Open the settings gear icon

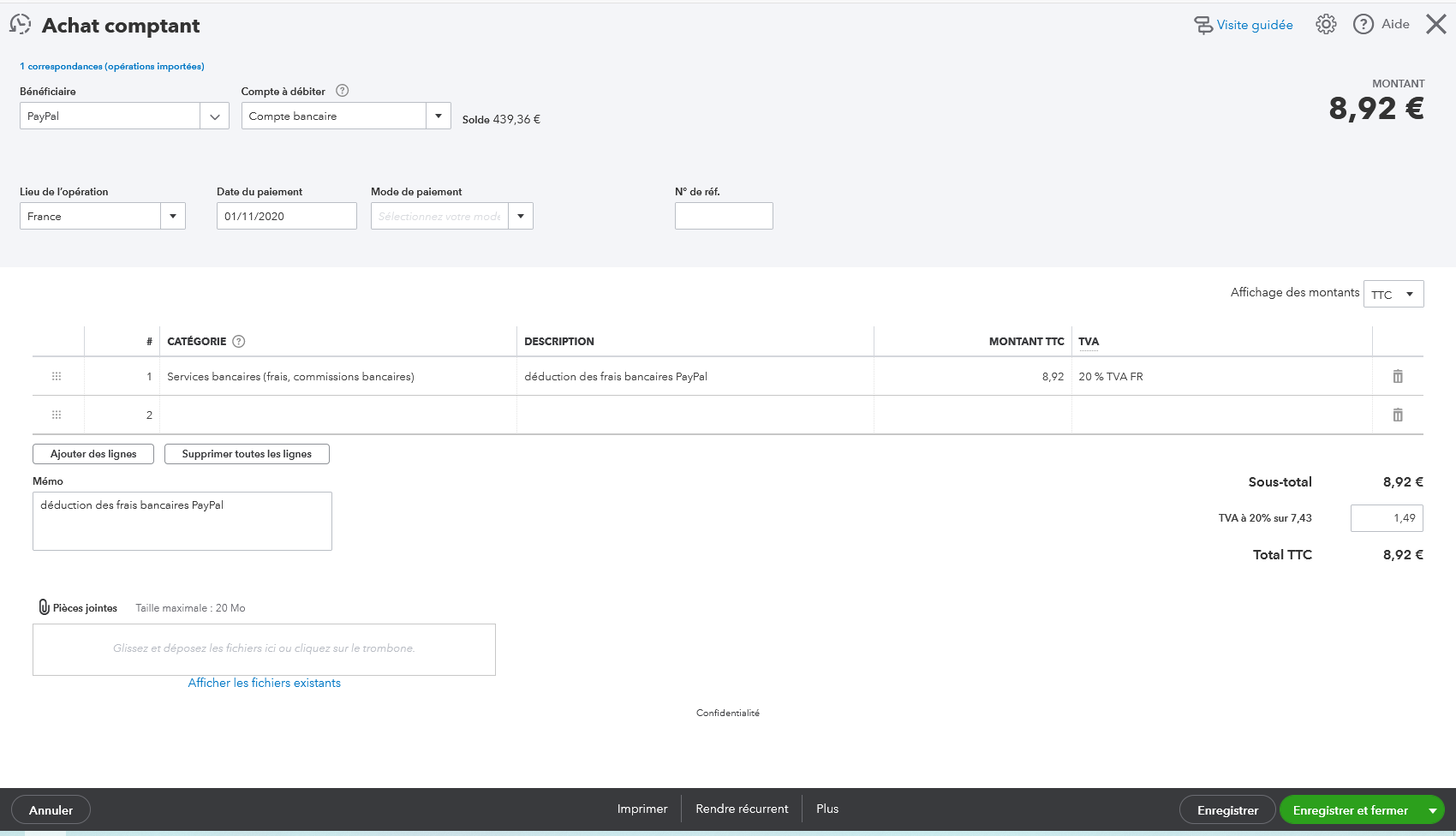[1325, 24]
